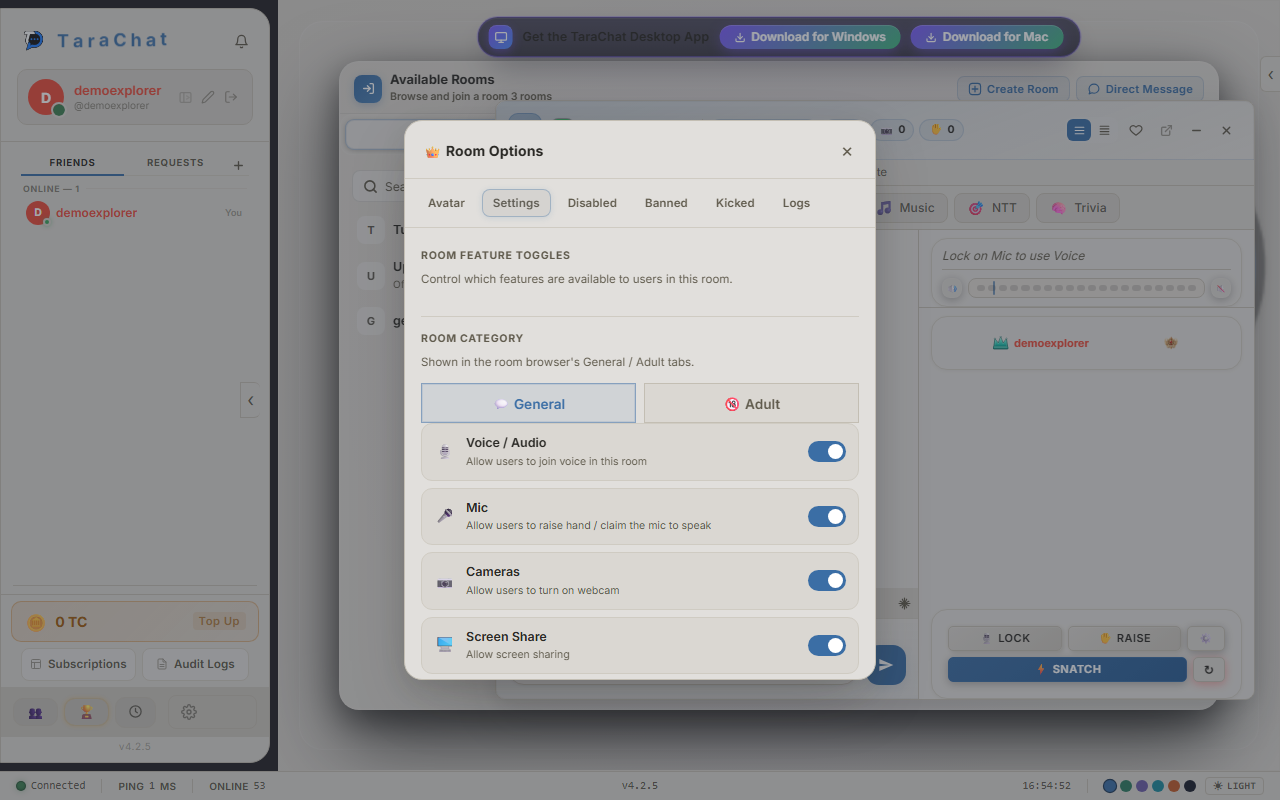Click the TaraChat logo icon
The width and height of the screenshot is (1280, 800).
click(34, 41)
